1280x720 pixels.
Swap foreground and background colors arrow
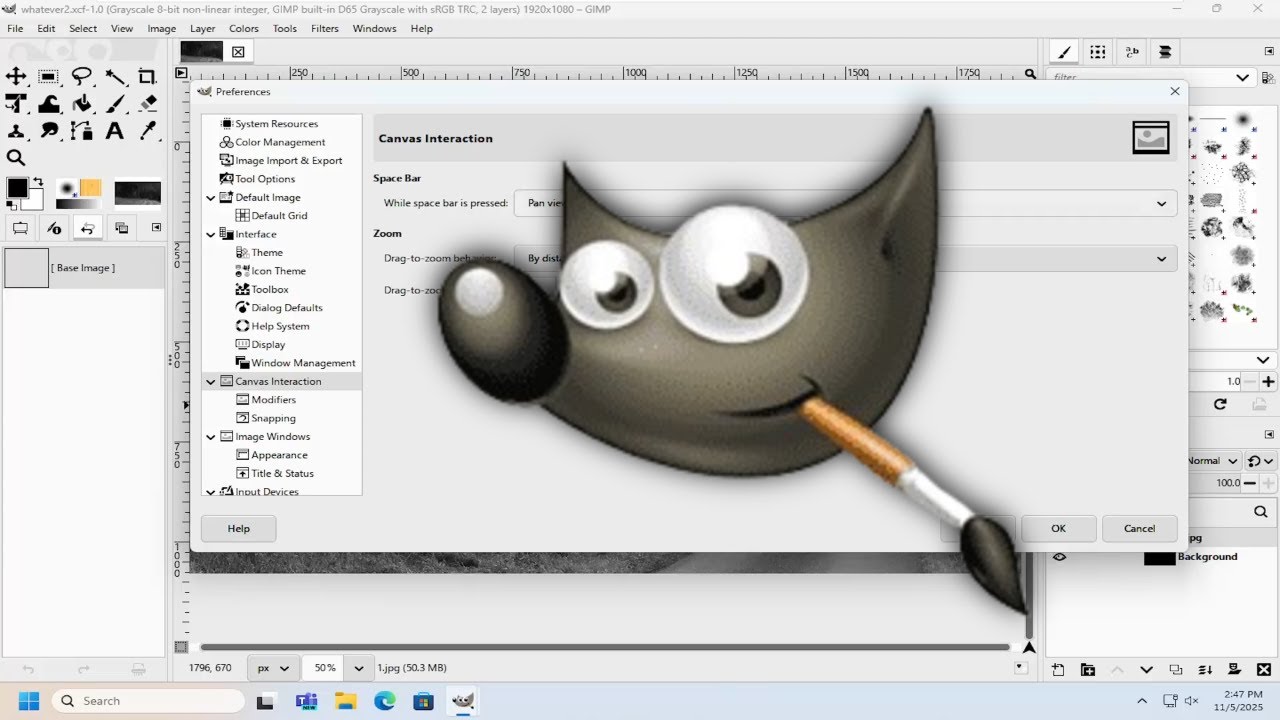(x=37, y=181)
